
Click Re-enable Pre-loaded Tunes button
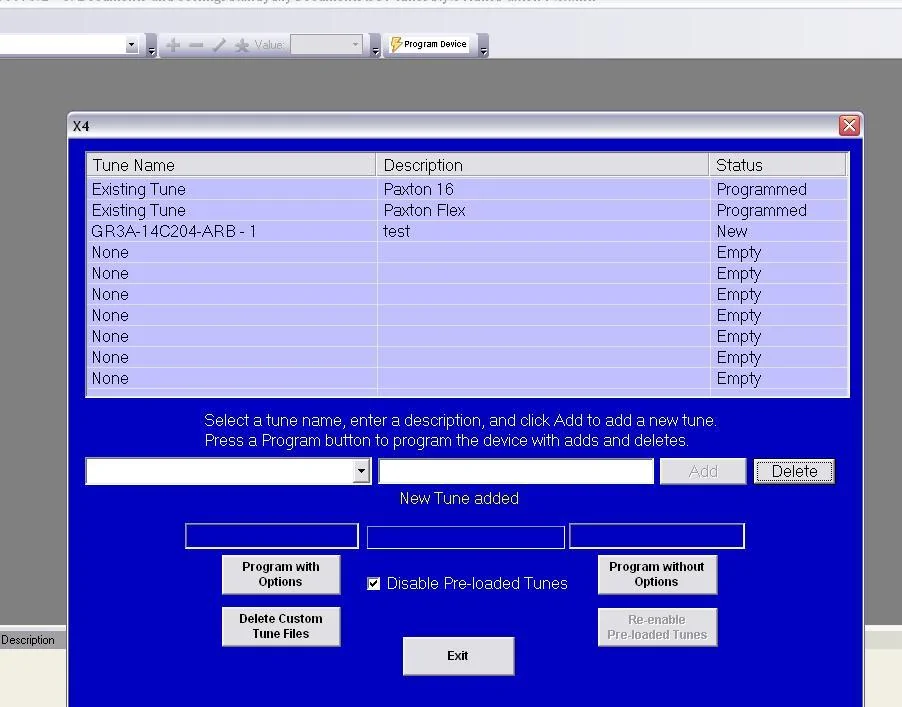657,627
